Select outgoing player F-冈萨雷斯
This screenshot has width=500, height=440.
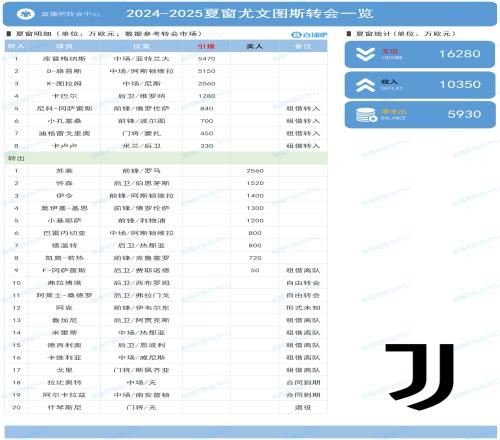click(64, 270)
